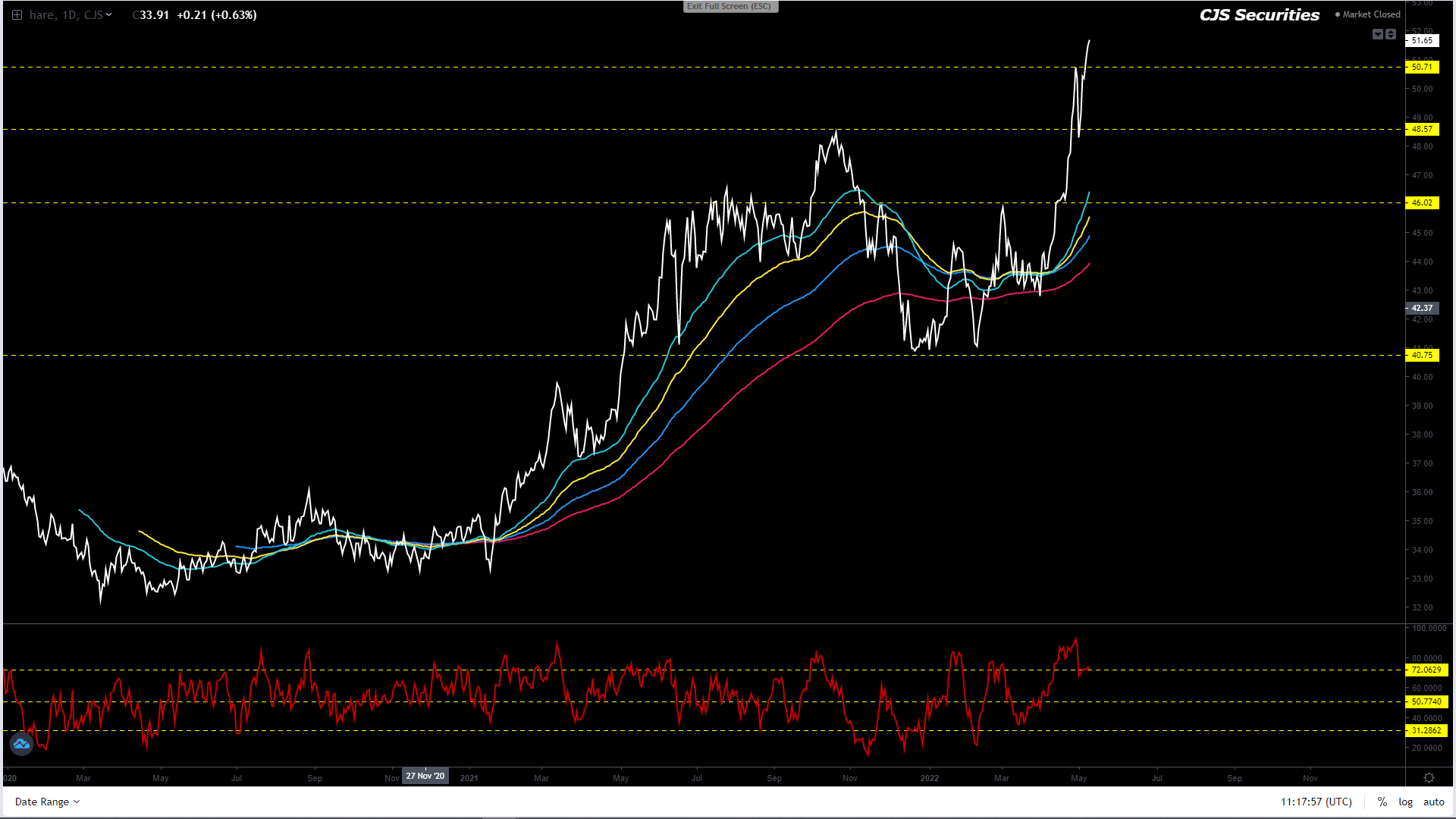This screenshot has height=819, width=1456.
Task: Click the 51.65 current price label
Action: click(x=1422, y=41)
